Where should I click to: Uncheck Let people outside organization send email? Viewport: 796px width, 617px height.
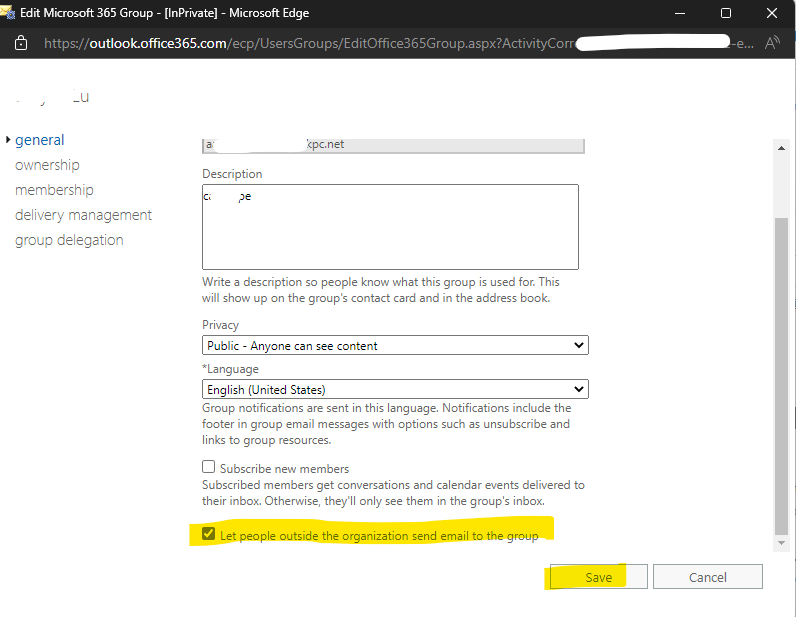pyautogui.click(x=208, y=534)
